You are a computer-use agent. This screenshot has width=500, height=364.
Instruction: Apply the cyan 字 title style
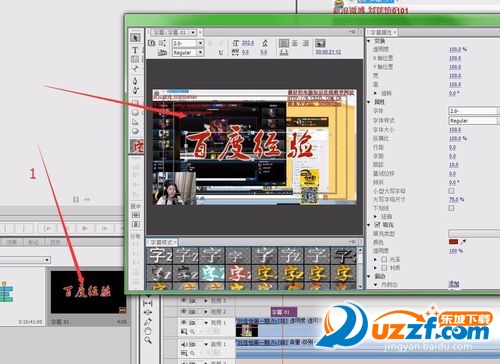point(212,274)
